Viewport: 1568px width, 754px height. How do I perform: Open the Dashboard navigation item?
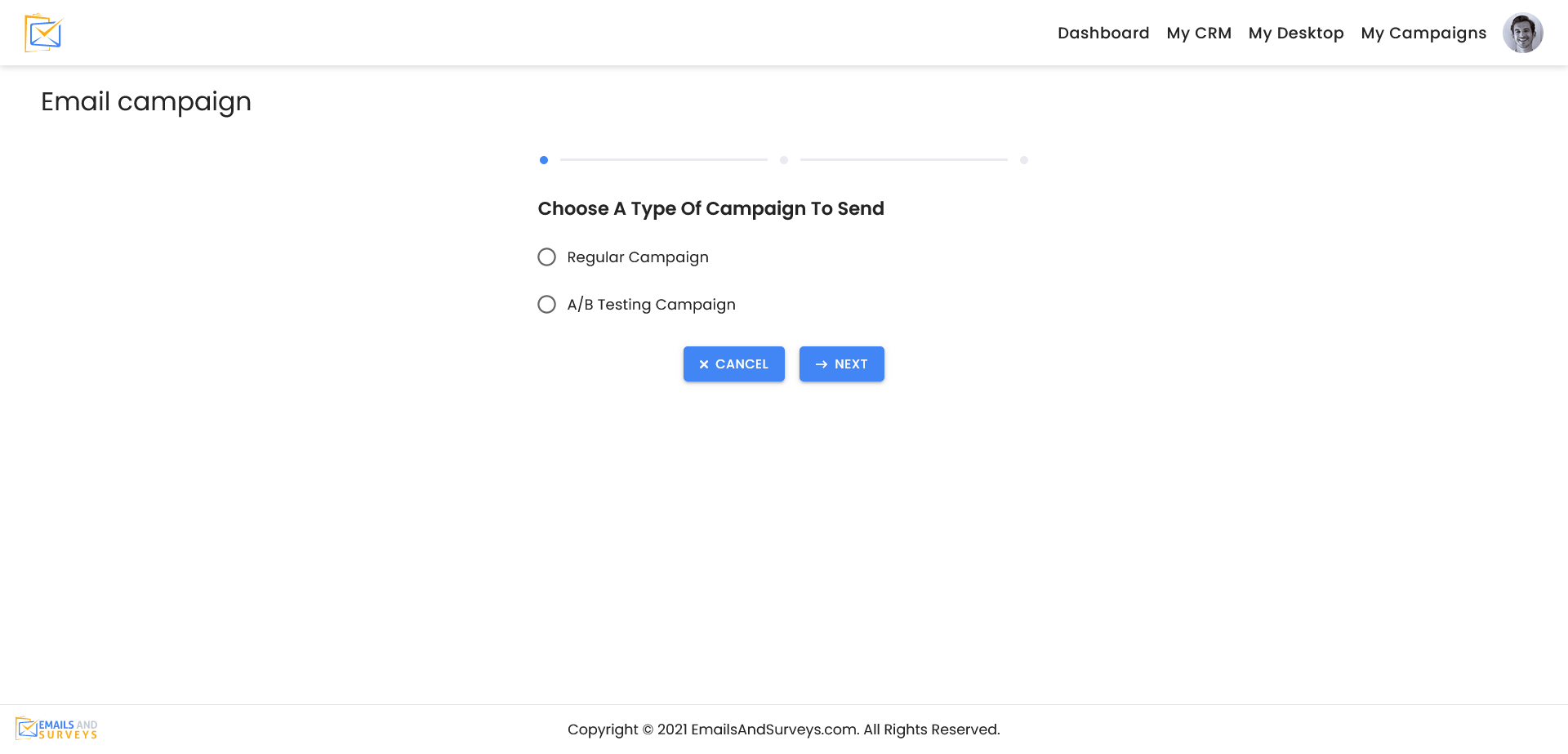pyautogui.click(x=1103, y=33)
